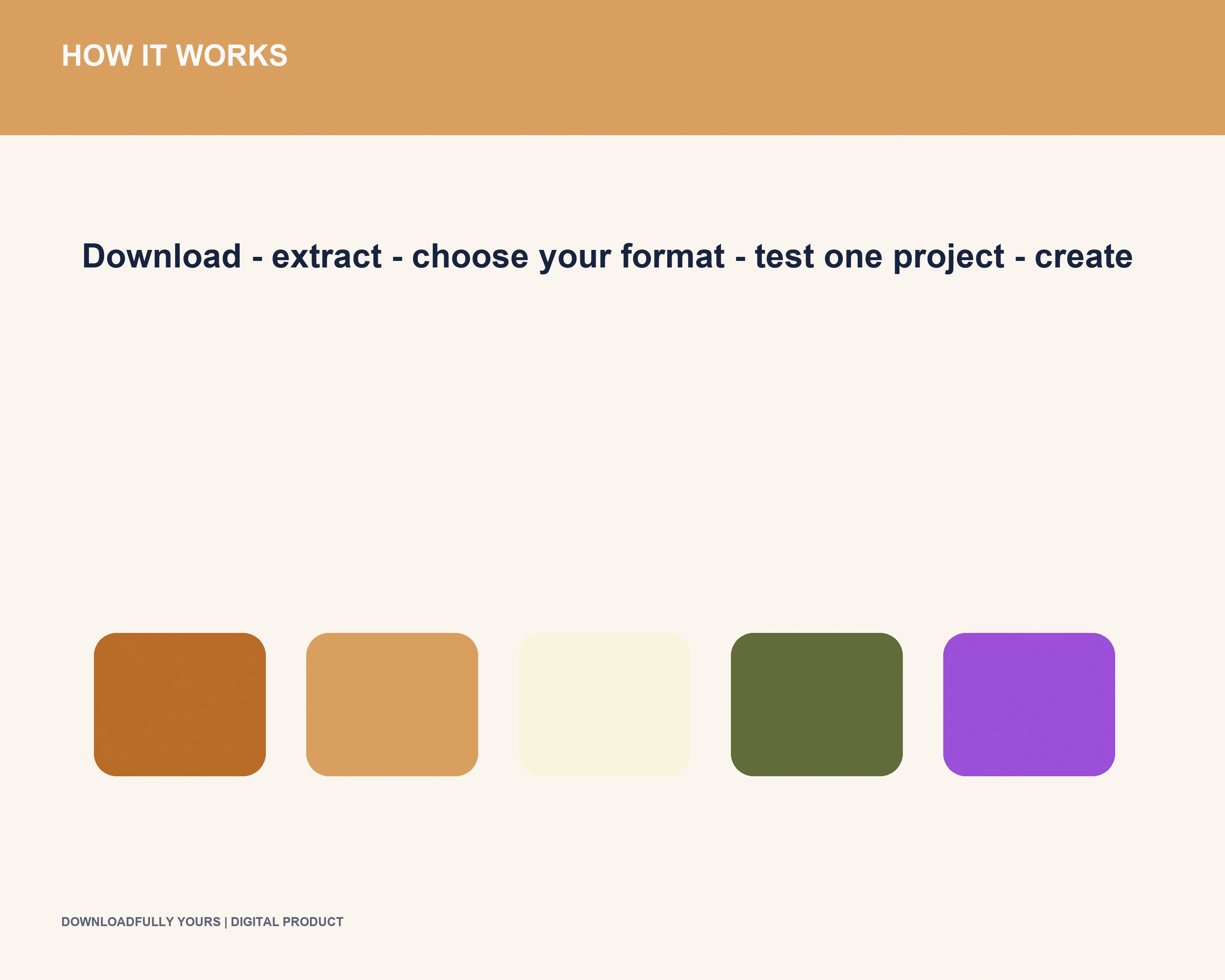
Task: Select the word extract in the steps line
Action: click(x=327, y=256)
